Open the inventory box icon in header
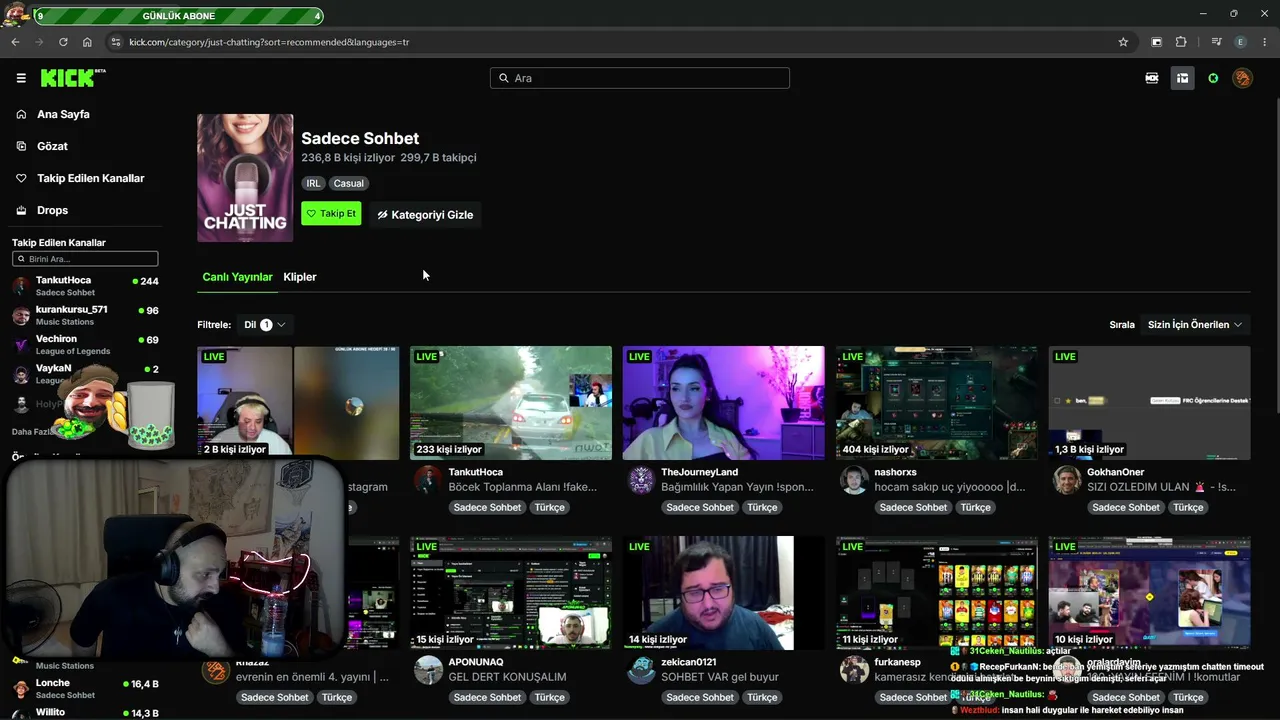 (x=1182, y=78)
